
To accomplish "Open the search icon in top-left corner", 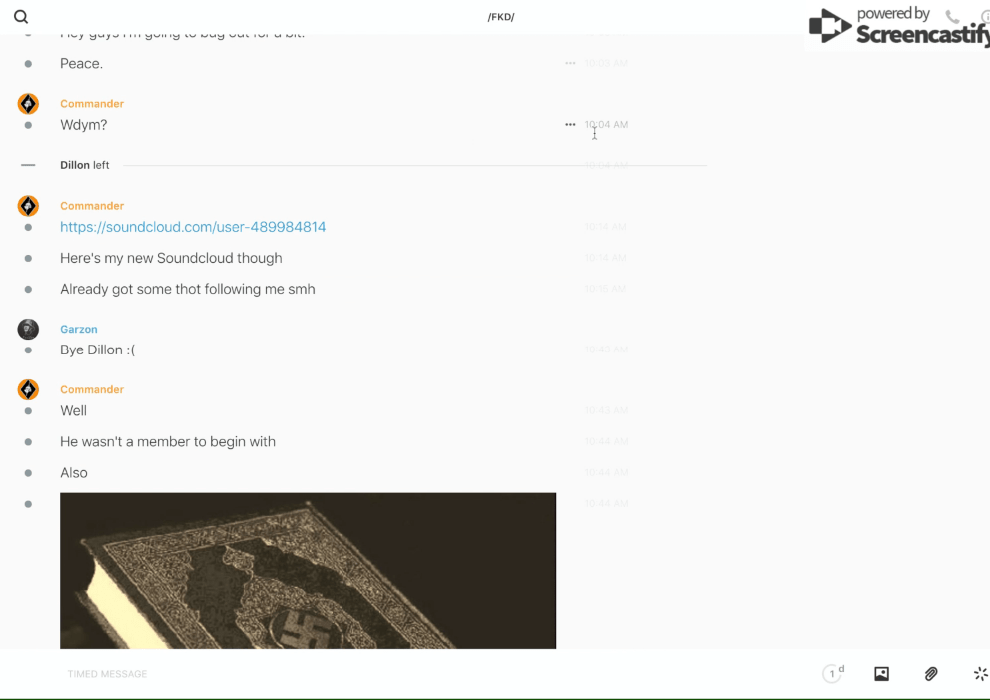I will 21,17.
